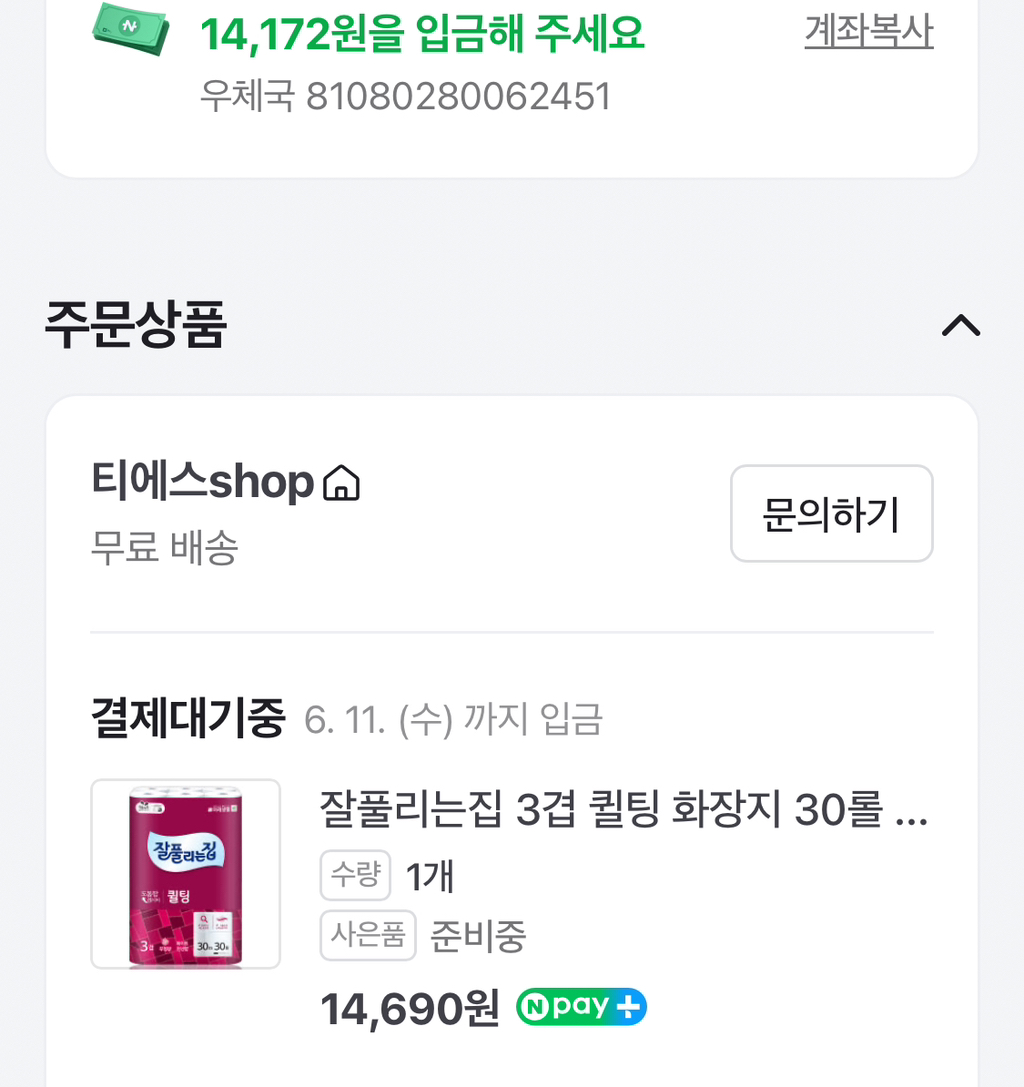1024x1087 pixels.
Task: Click the 준비중 gift status text
Action: [477, 937]
